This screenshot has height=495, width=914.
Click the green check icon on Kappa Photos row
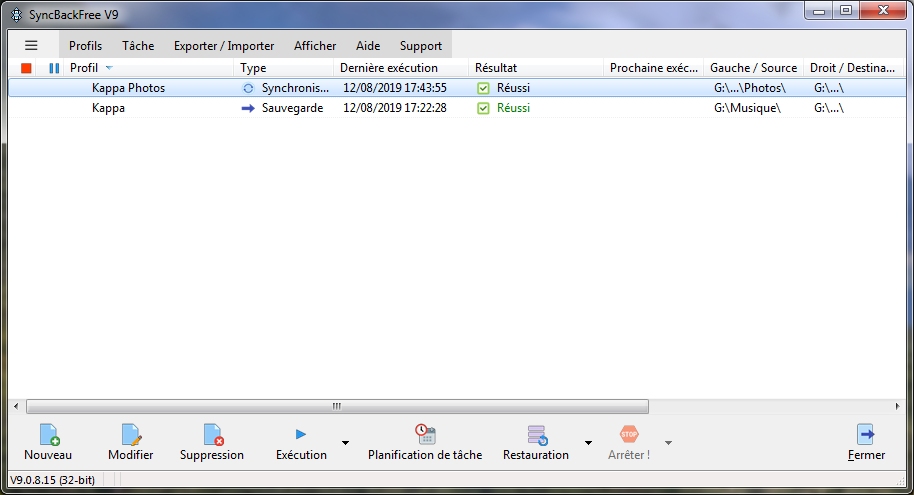pos(483,89)
